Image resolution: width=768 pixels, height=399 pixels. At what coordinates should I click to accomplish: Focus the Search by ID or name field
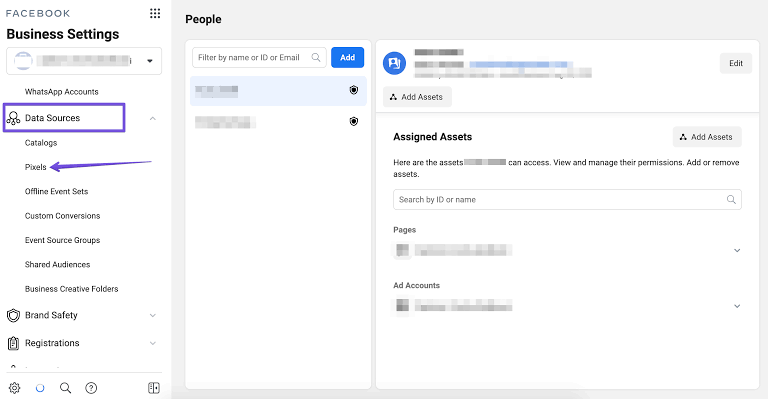tap(567, 200)
